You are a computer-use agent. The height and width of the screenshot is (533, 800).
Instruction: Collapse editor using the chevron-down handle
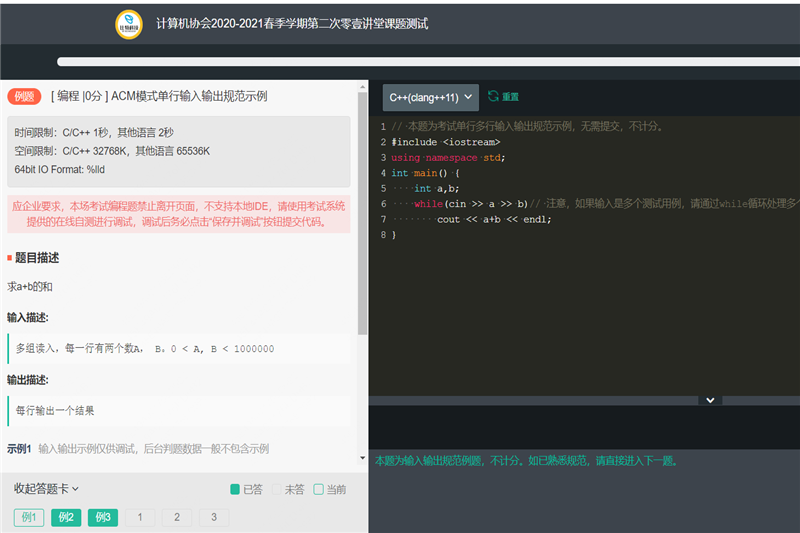(710, 400)
